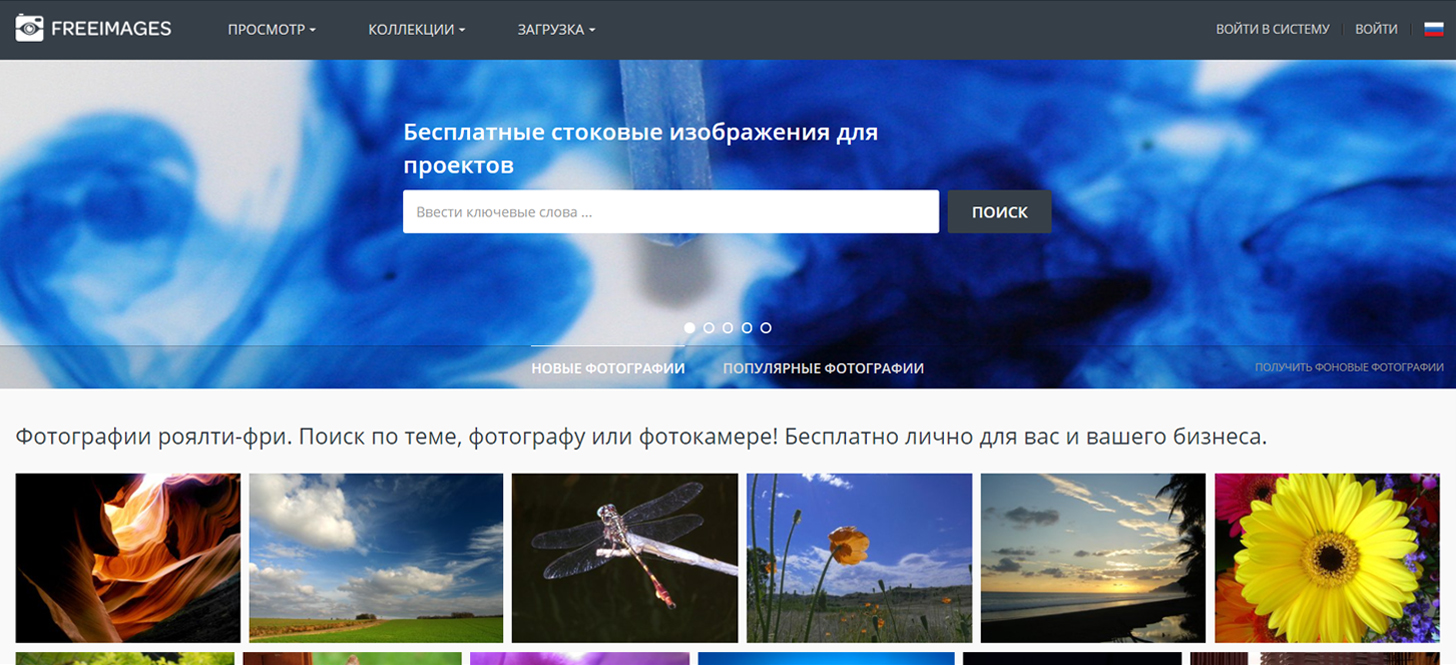
Task: Select the first carousel slide dot
Action: (x=690, y=328)
